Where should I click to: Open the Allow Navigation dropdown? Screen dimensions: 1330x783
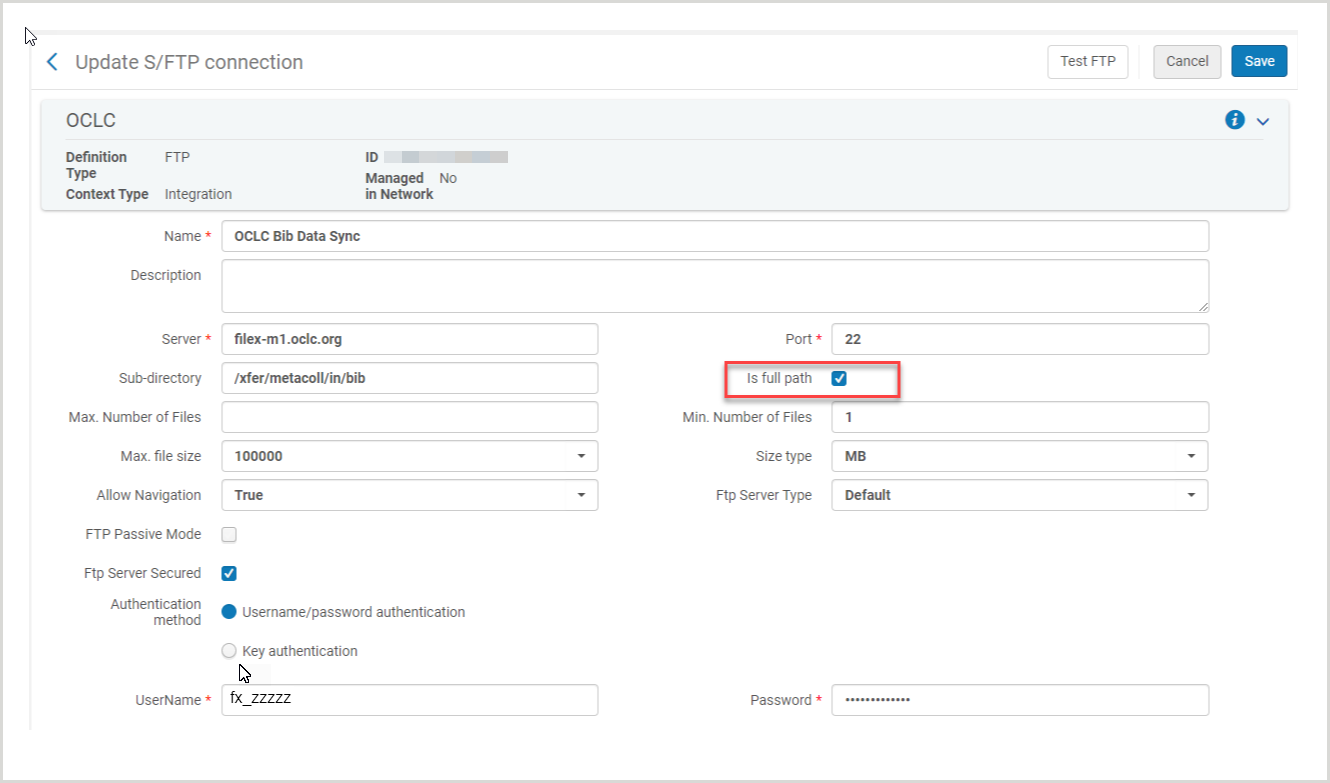(x=409, y=495)
